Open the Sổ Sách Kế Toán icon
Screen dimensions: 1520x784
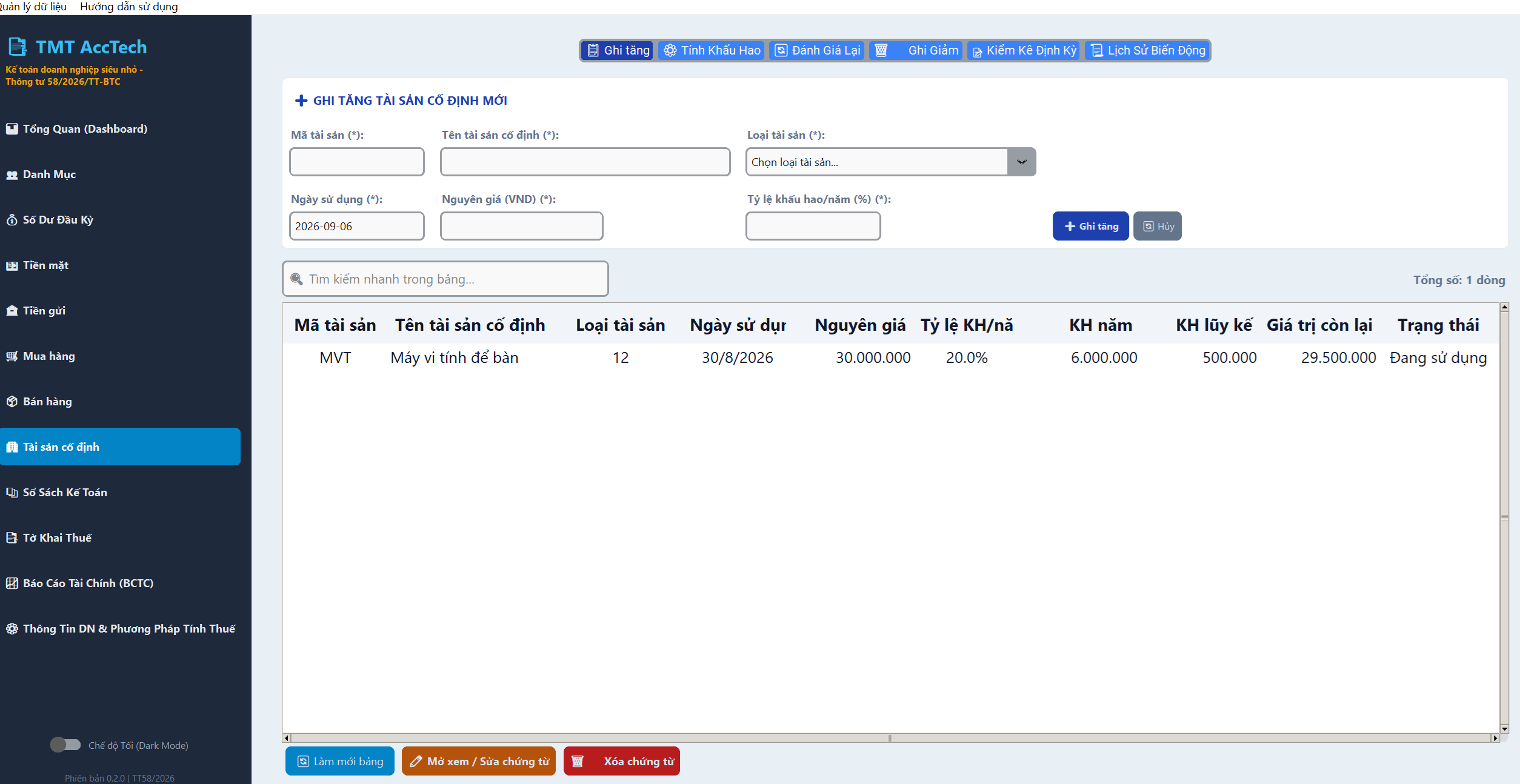(12, 493)
